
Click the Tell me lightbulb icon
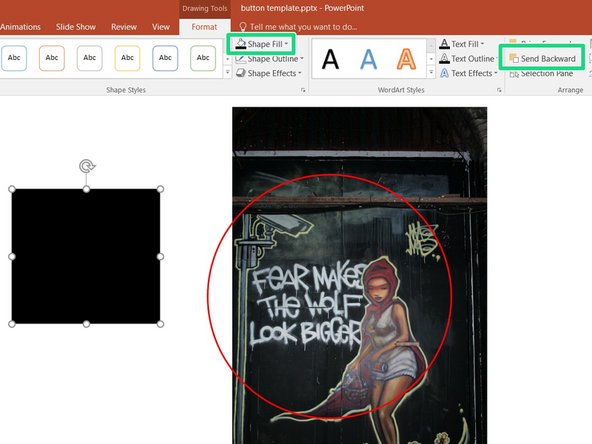[243, 27]
